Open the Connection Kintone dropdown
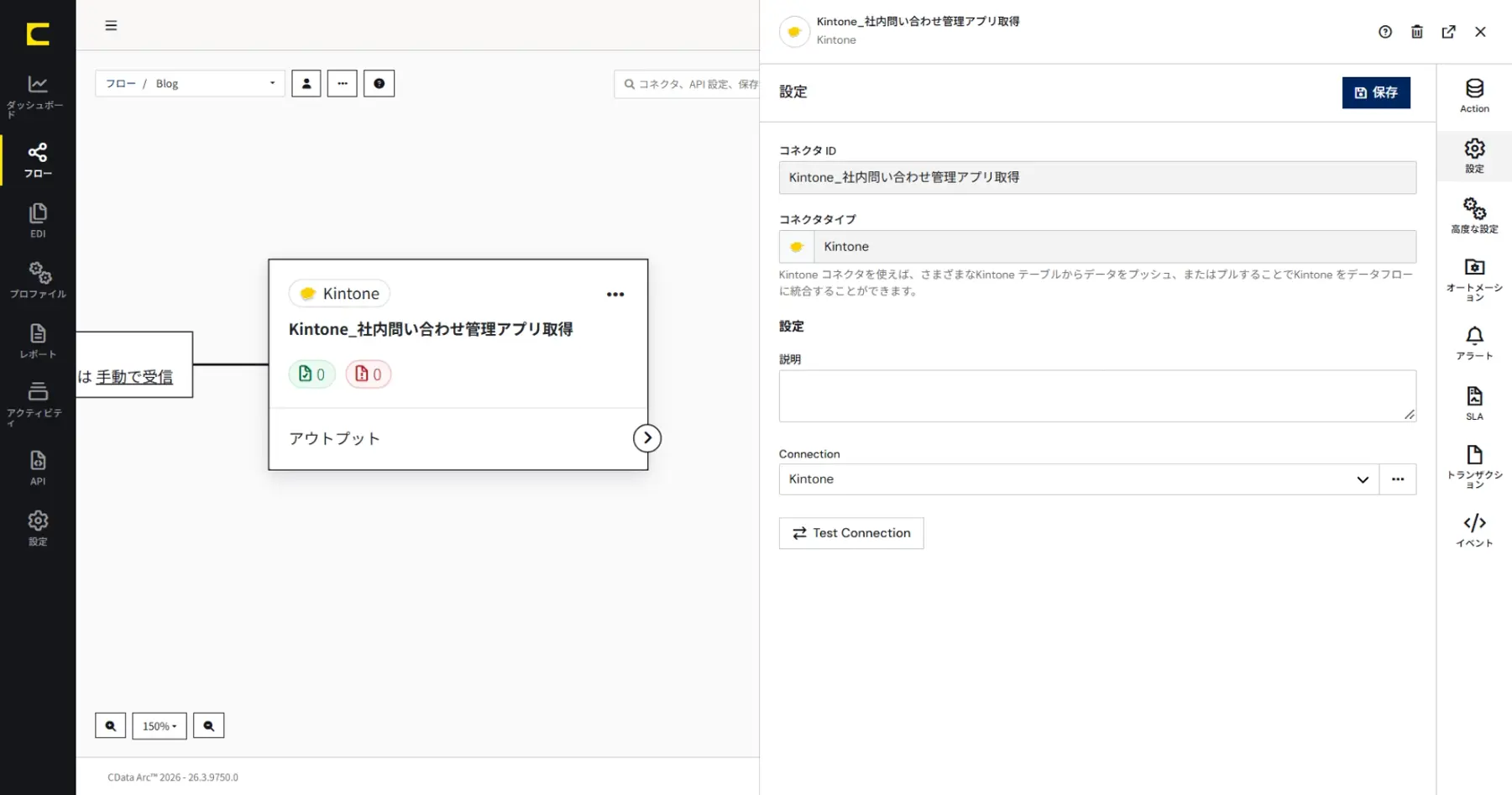This screenshot has height=795, width=1512. point(1079,479)
